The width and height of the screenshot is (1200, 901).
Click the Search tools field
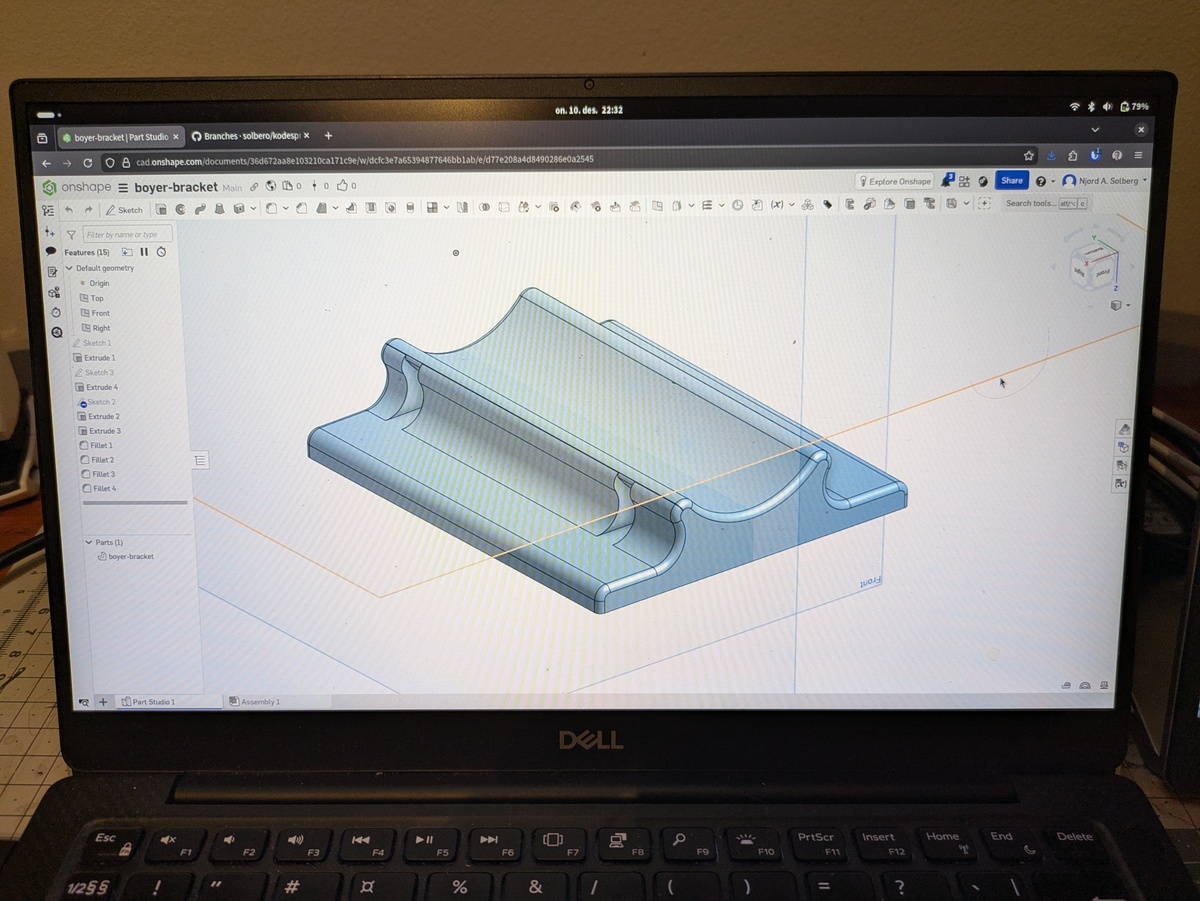tap(1045, 203)
